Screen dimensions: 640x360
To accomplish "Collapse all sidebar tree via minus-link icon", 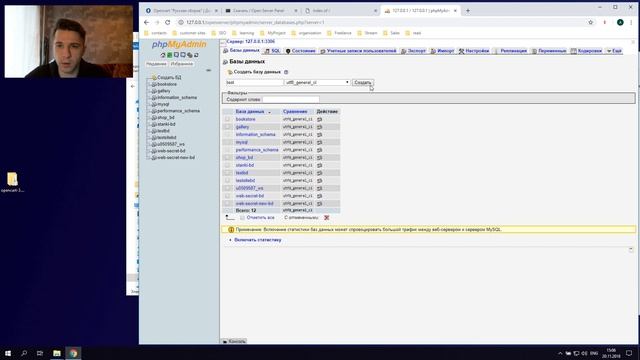I will (x=209, y=70).
